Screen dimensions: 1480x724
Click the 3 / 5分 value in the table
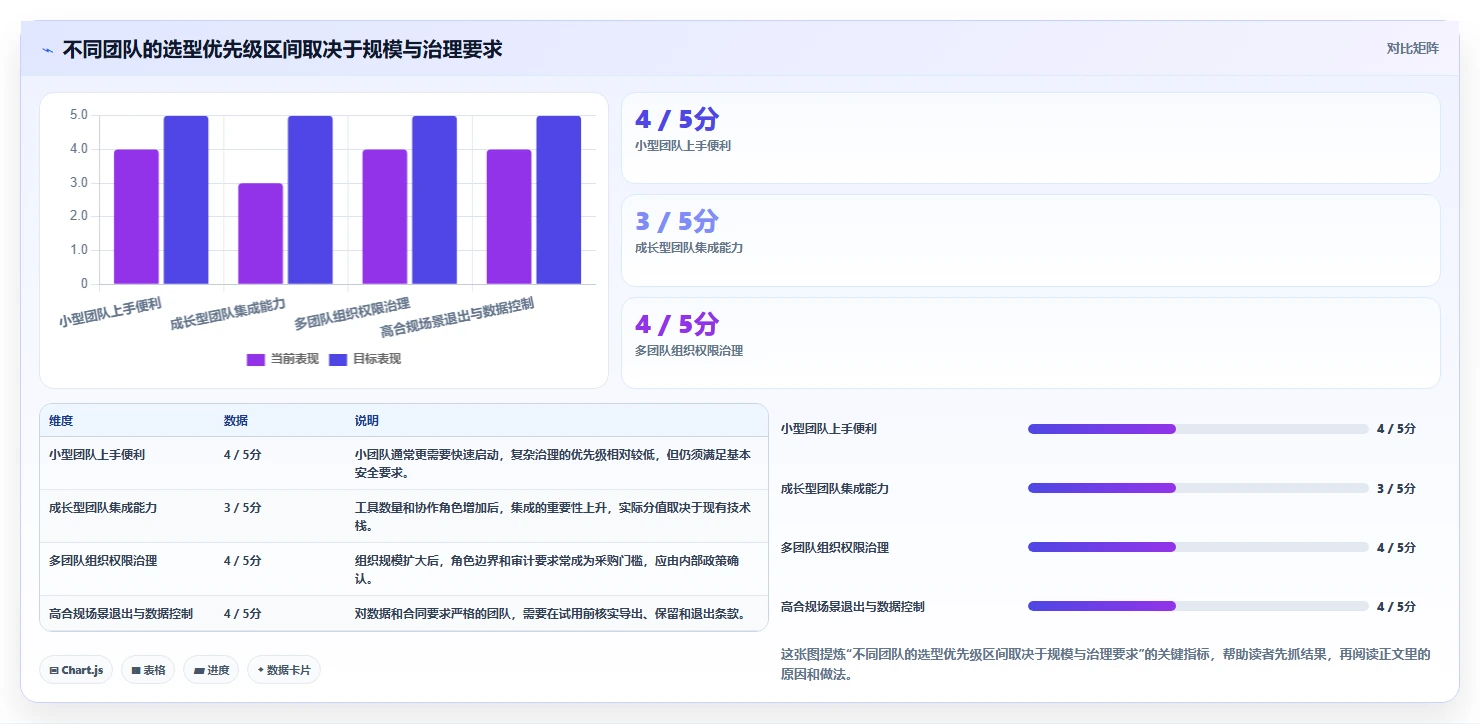point(243,507)
